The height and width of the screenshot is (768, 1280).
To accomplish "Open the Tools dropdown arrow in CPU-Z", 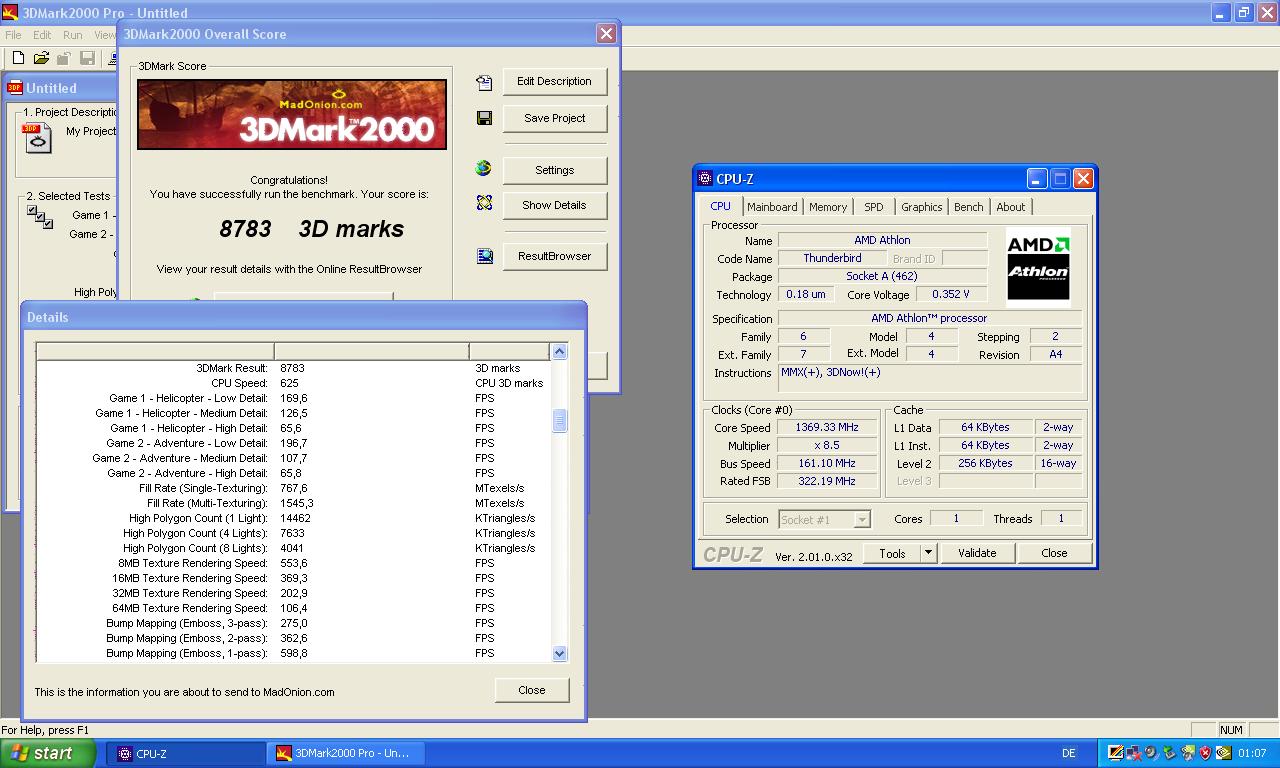I will pyautogui.click(x=927, y=553).
